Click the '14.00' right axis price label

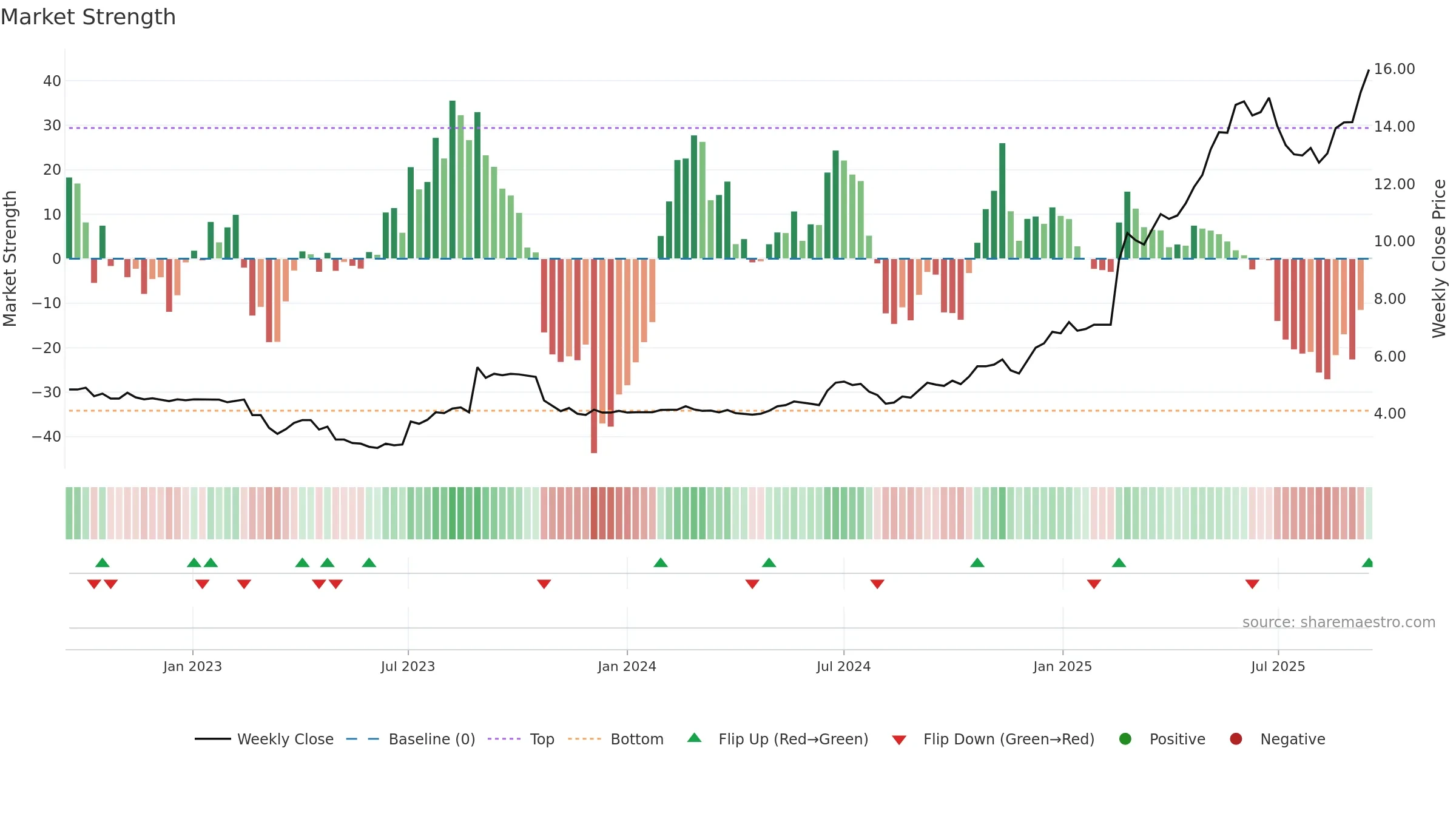1394,127
